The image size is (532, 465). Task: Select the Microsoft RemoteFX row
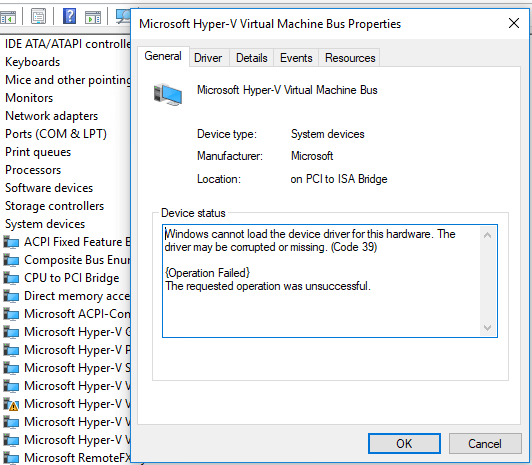click(x=66, y=458)
